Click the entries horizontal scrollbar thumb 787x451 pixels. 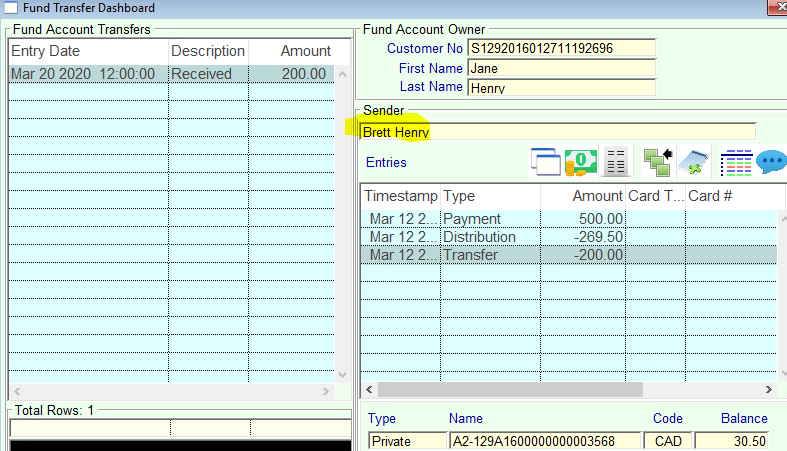[x=510, y=389]
